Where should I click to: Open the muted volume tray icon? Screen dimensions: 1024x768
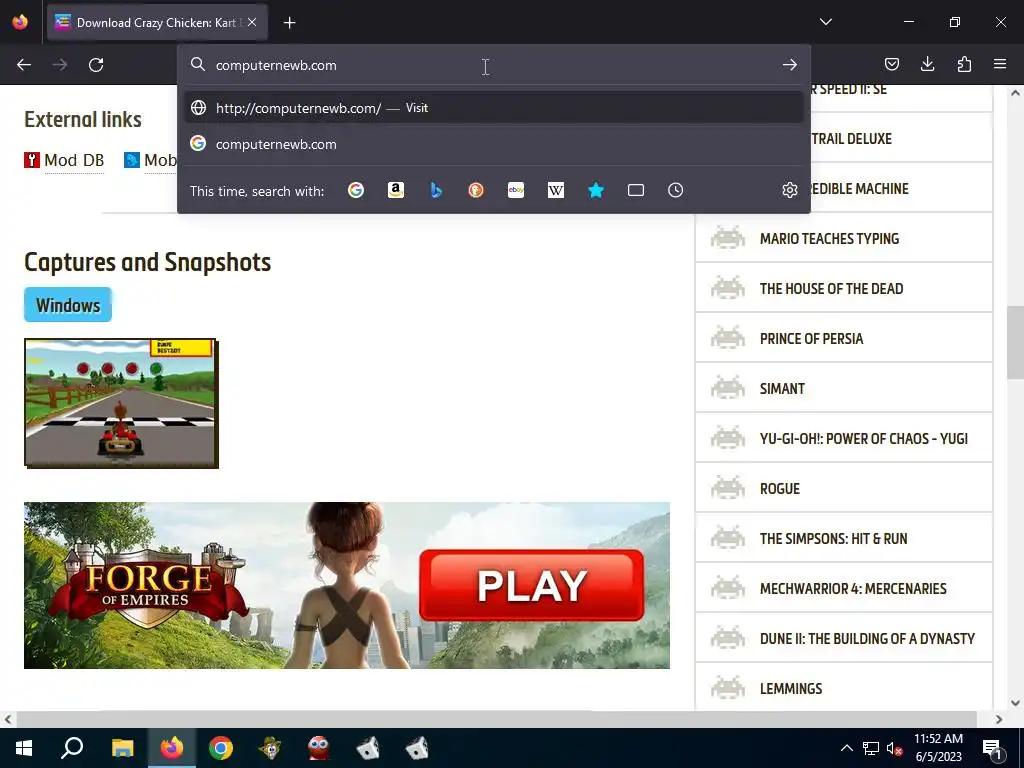point(894,748)
